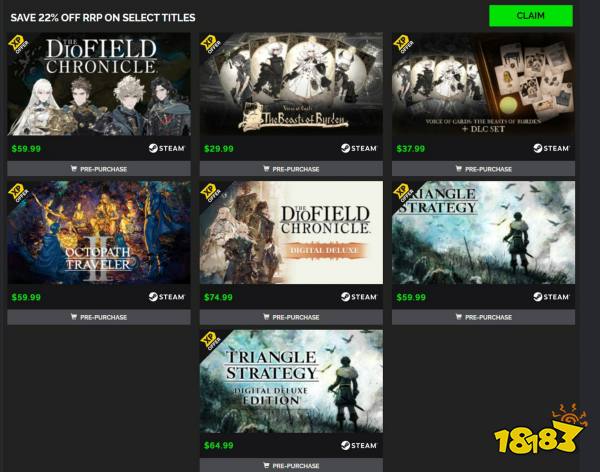The image size is (600, 472).
Task: Click Steam logo under DioField Chronicle $59.99
Action: (167, 148)
